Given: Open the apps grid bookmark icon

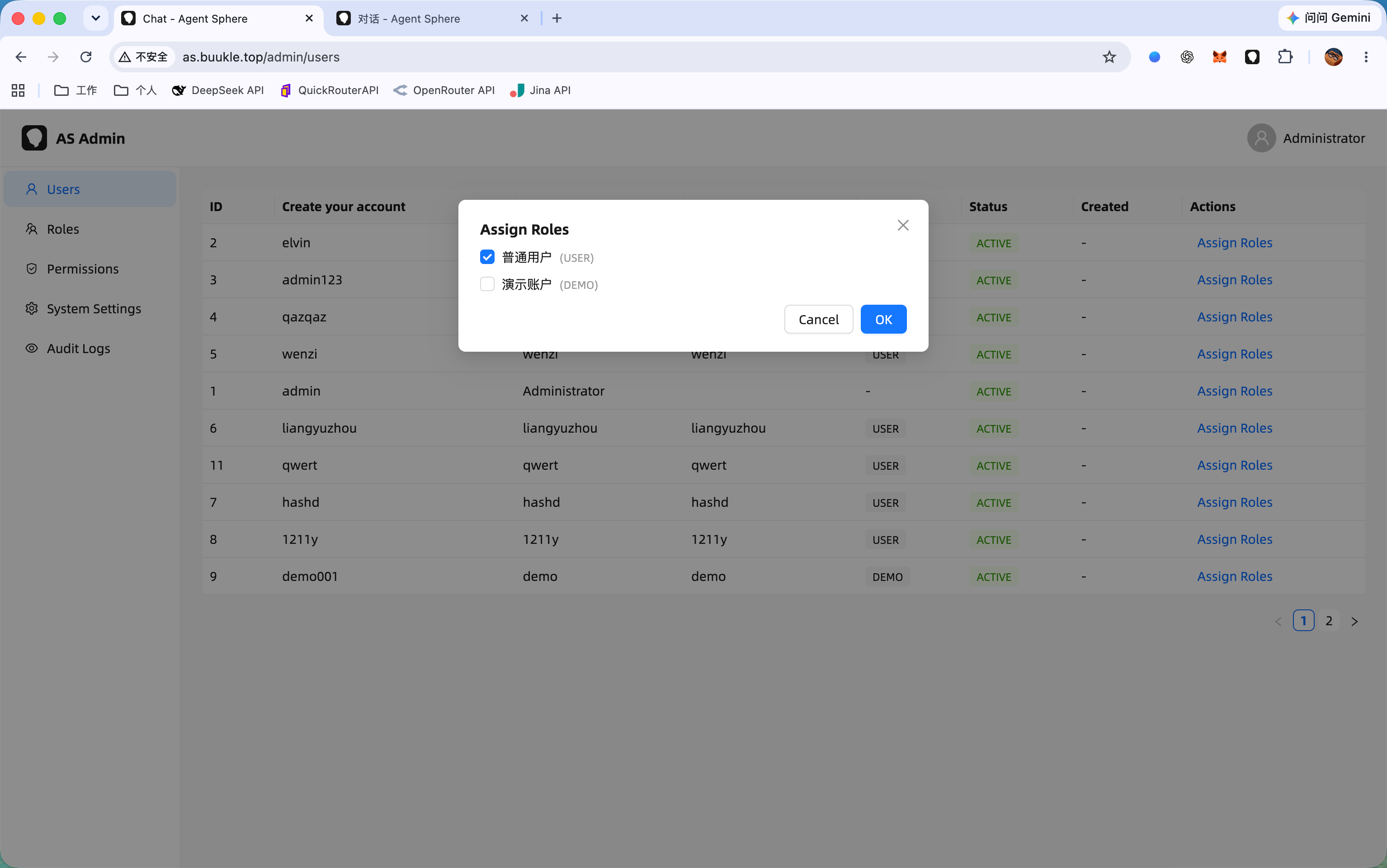Looking at the screenshot, I should click(x=18, y=90).
